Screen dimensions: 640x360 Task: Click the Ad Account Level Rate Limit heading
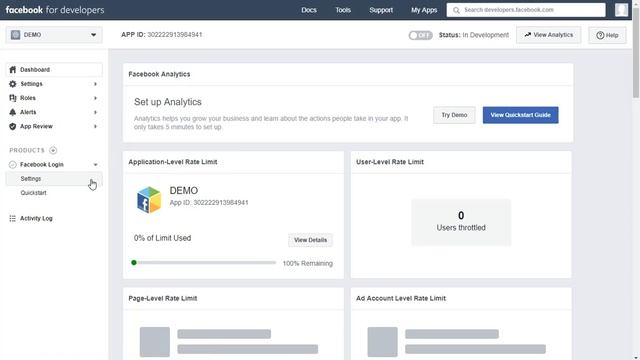(401, 298)
